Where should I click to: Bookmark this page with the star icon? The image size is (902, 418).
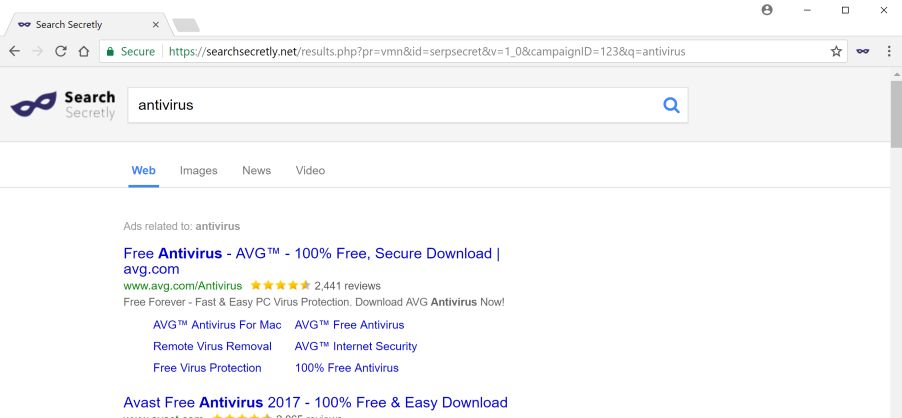[835, 51]
